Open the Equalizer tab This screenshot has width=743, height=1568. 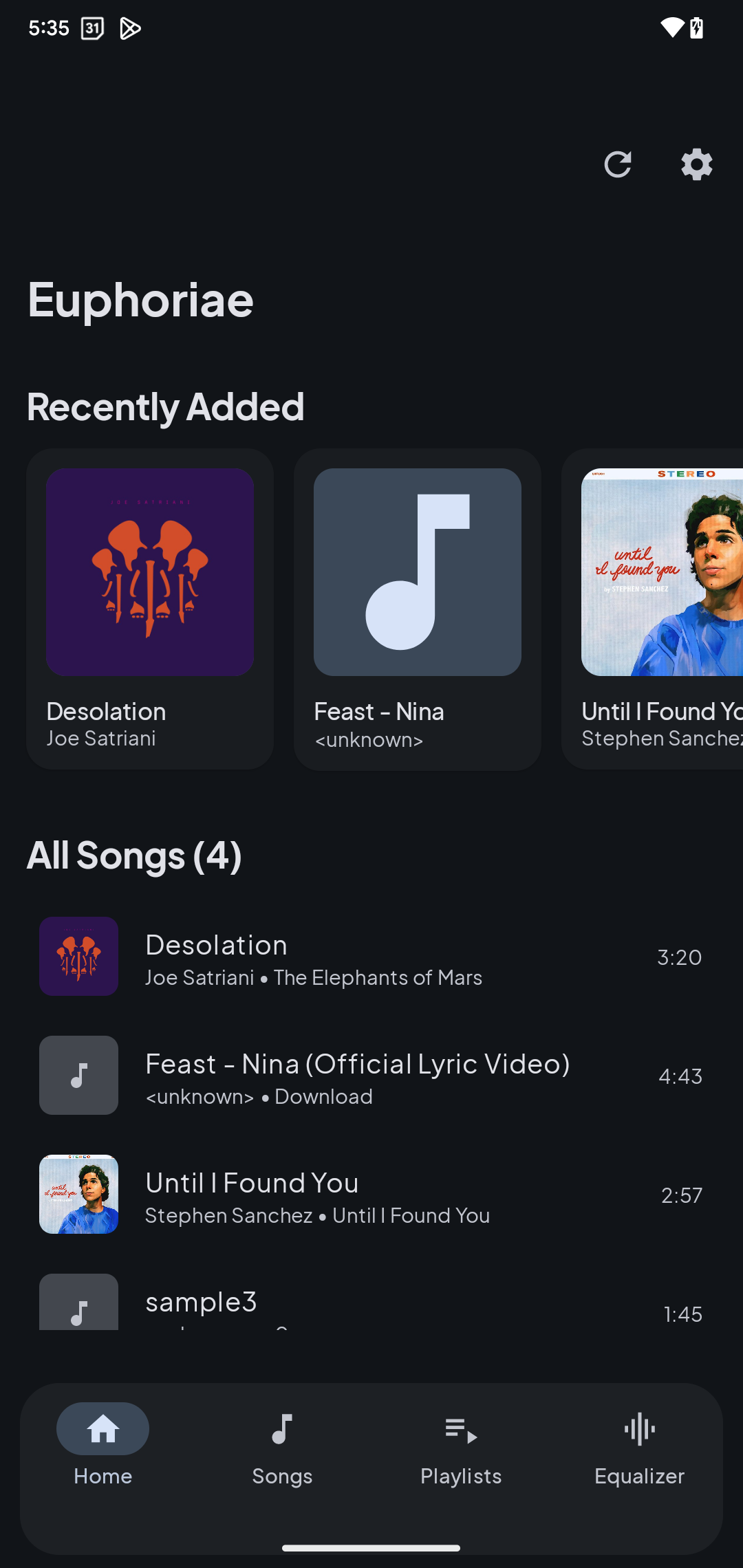639,1444
